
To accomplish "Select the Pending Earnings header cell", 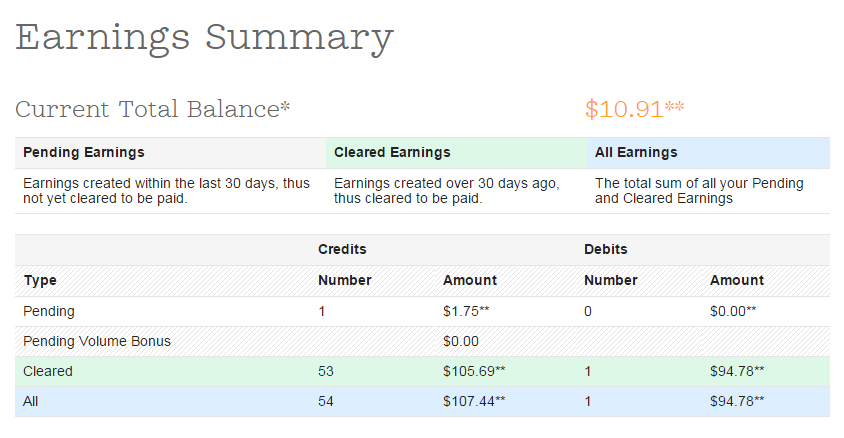I will click(170, 153).
